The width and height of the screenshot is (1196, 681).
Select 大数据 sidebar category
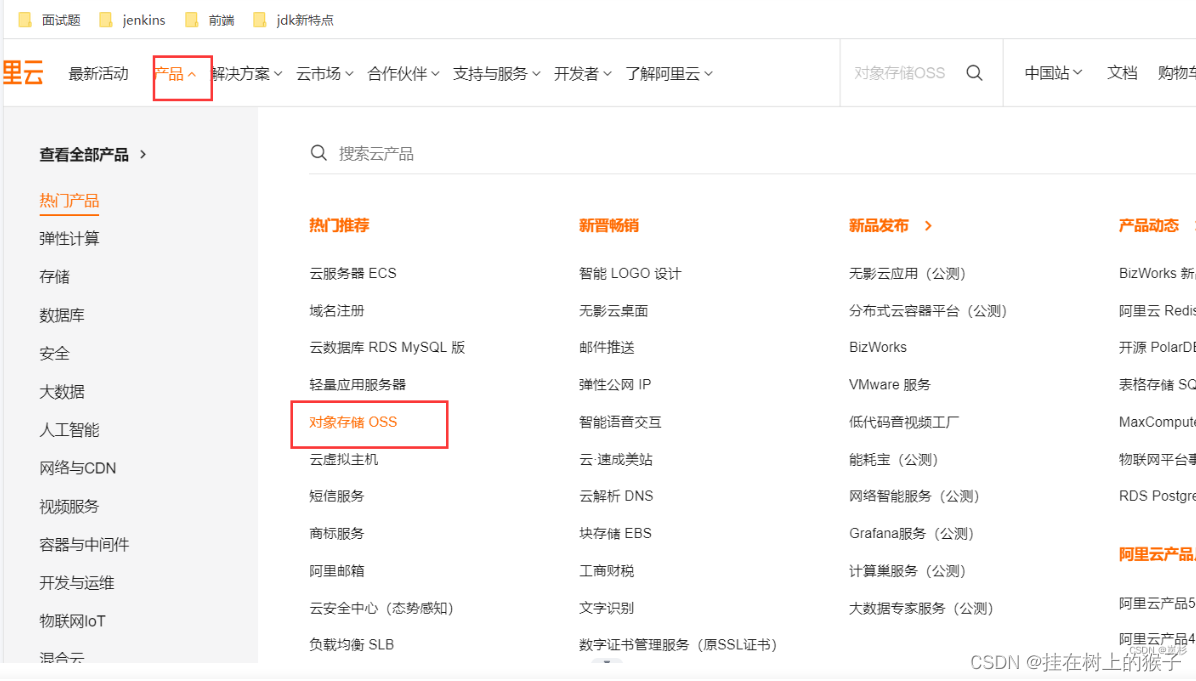(62, 392)
